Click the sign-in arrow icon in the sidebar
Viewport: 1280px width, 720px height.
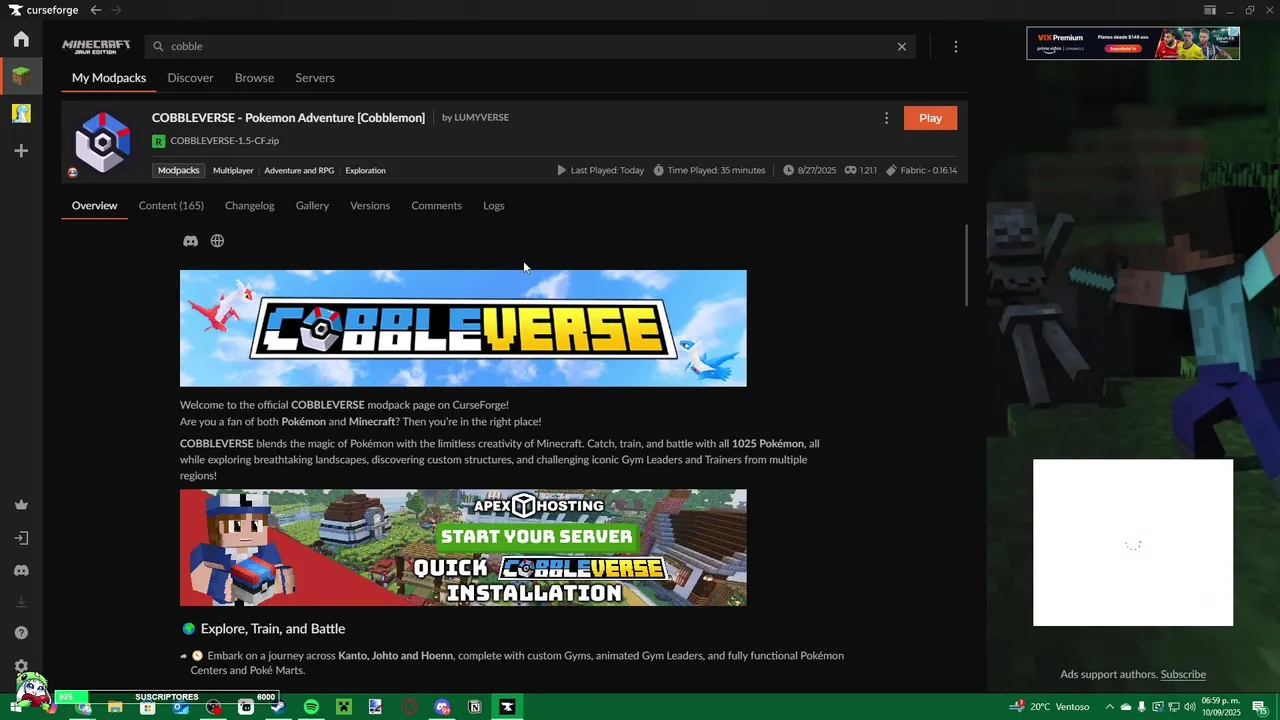tap(21, 538)
